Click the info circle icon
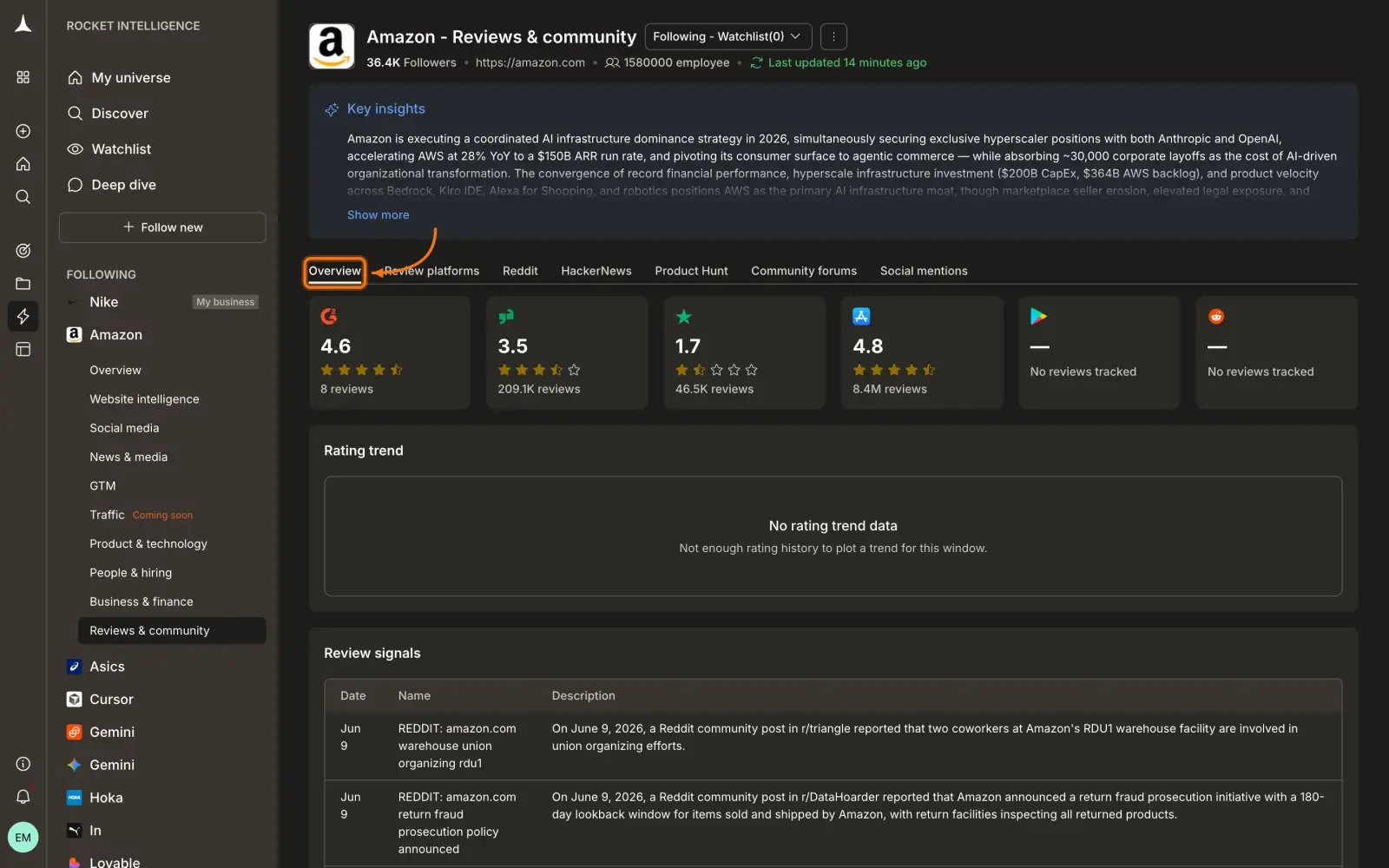This screenshot has height=868, width=1389. 23,764
